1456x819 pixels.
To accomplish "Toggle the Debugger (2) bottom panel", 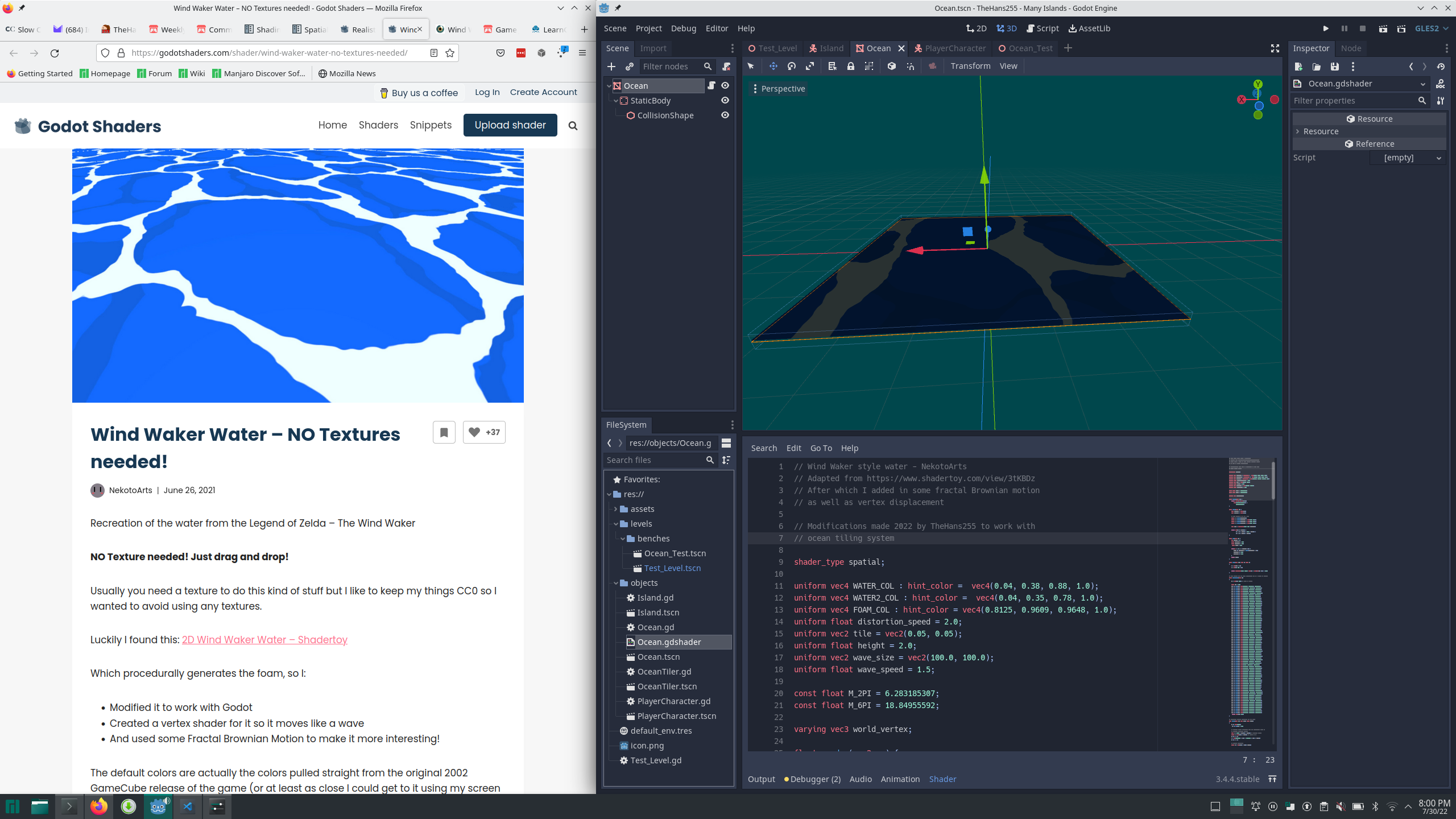I will pos(812,779).
